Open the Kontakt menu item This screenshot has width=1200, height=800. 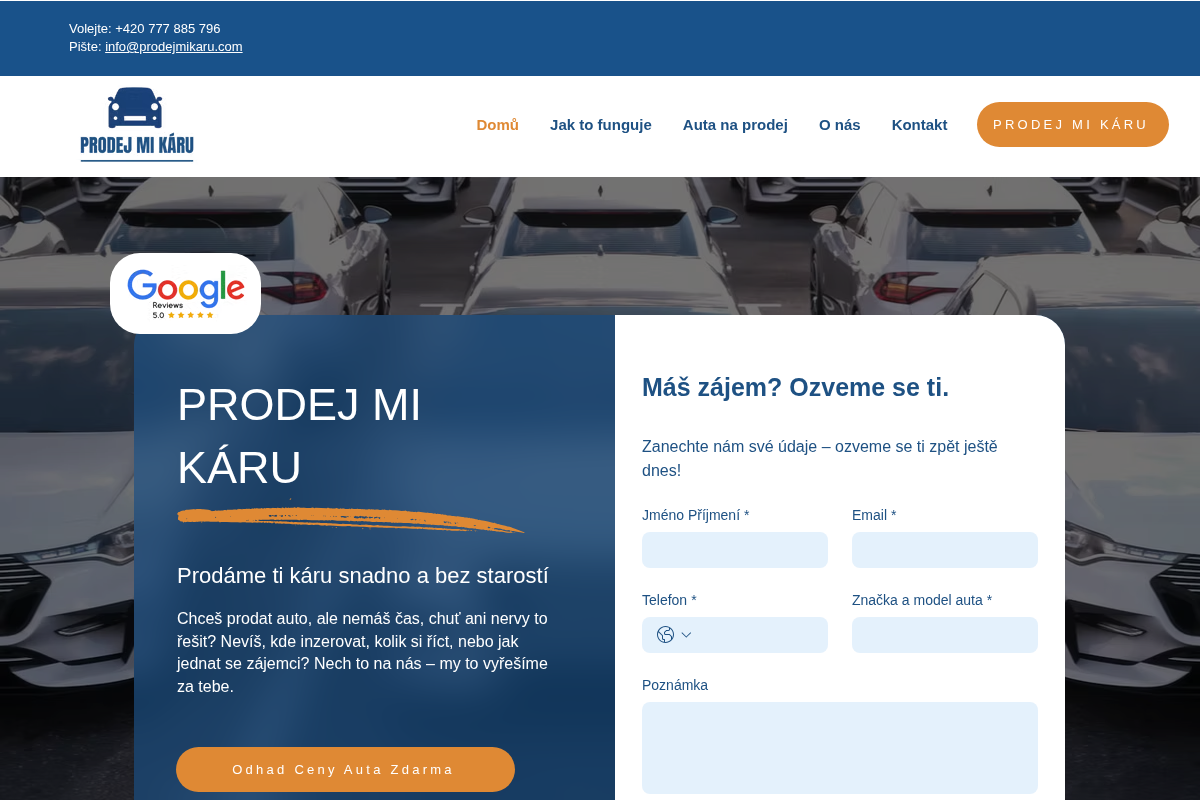[x=919, y=125]
